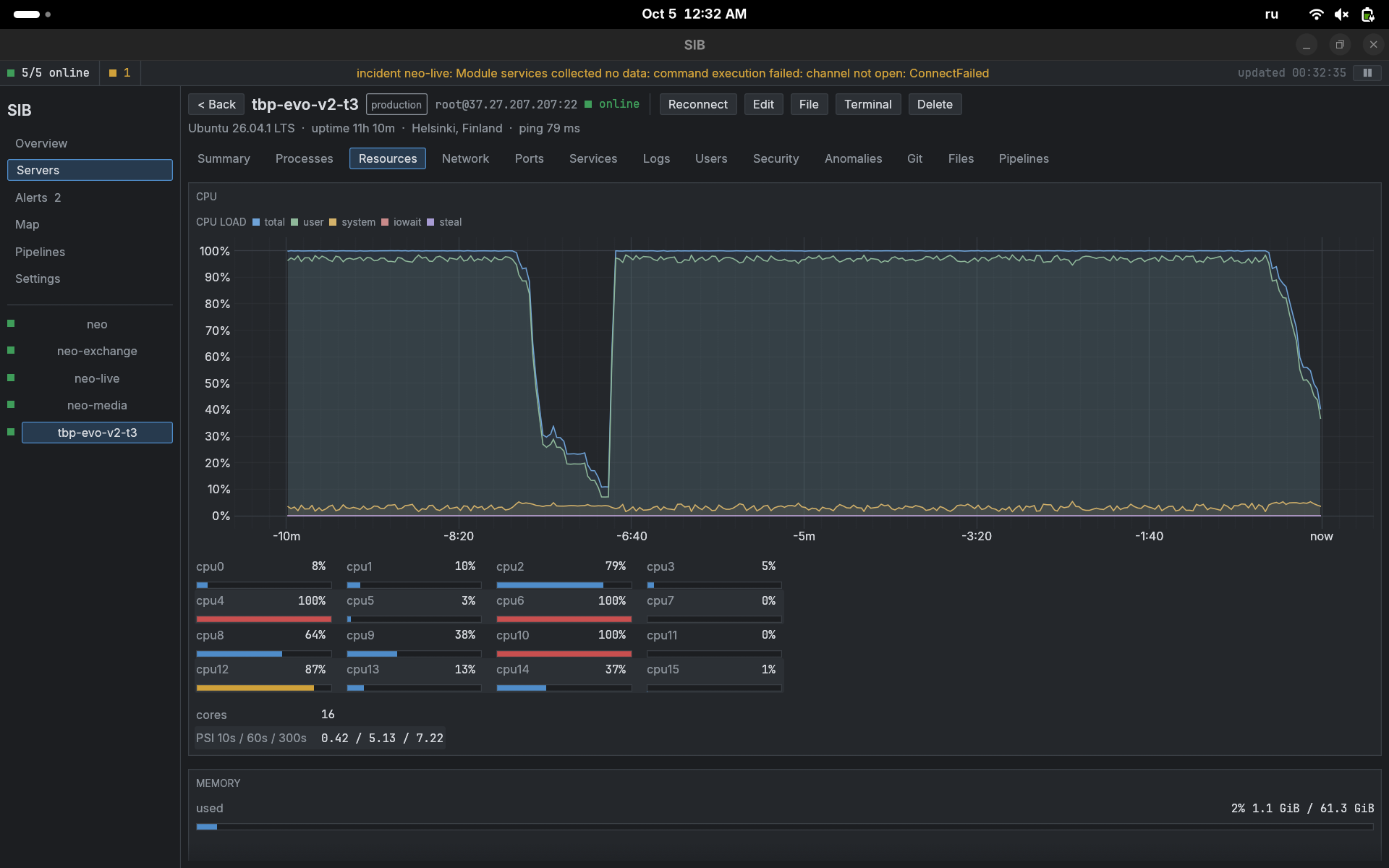Open Alerts in the sidebar
Image resolution: width=1389 pixels, height=868 pixels.
[90, 197]
